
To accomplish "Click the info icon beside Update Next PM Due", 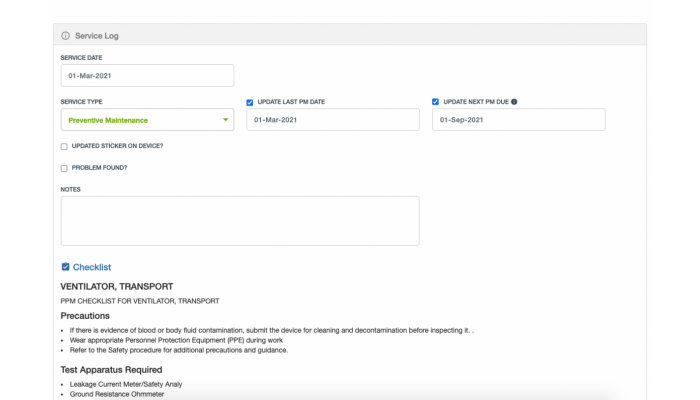I will pyautogui.click(x=514, y=102).
